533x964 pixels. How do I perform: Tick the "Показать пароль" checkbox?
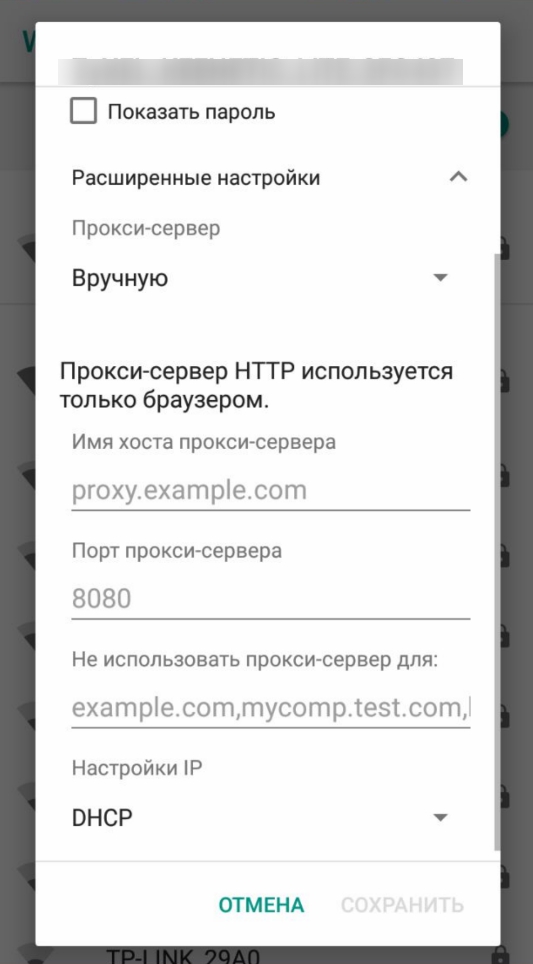[84, 112]
